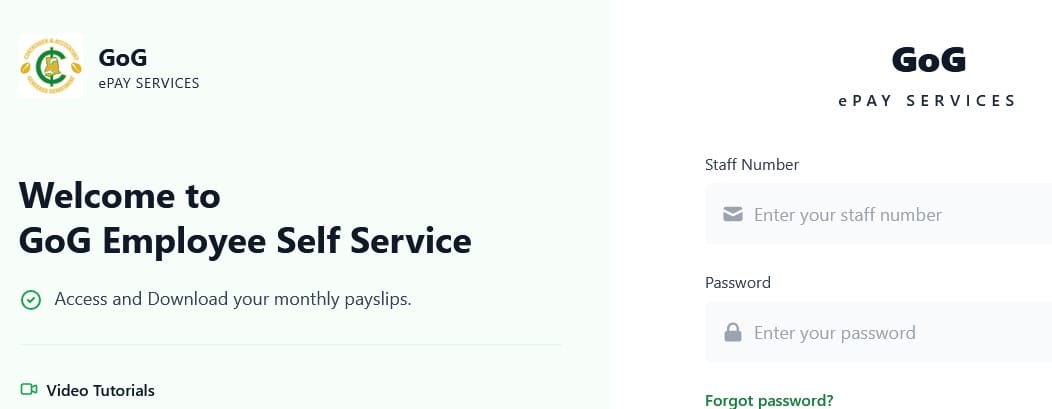Image resolution: width=1052 pixels, height=409 pixels.
Task: Click the 'Welcome to' heading line
Action: coord(120,195)
